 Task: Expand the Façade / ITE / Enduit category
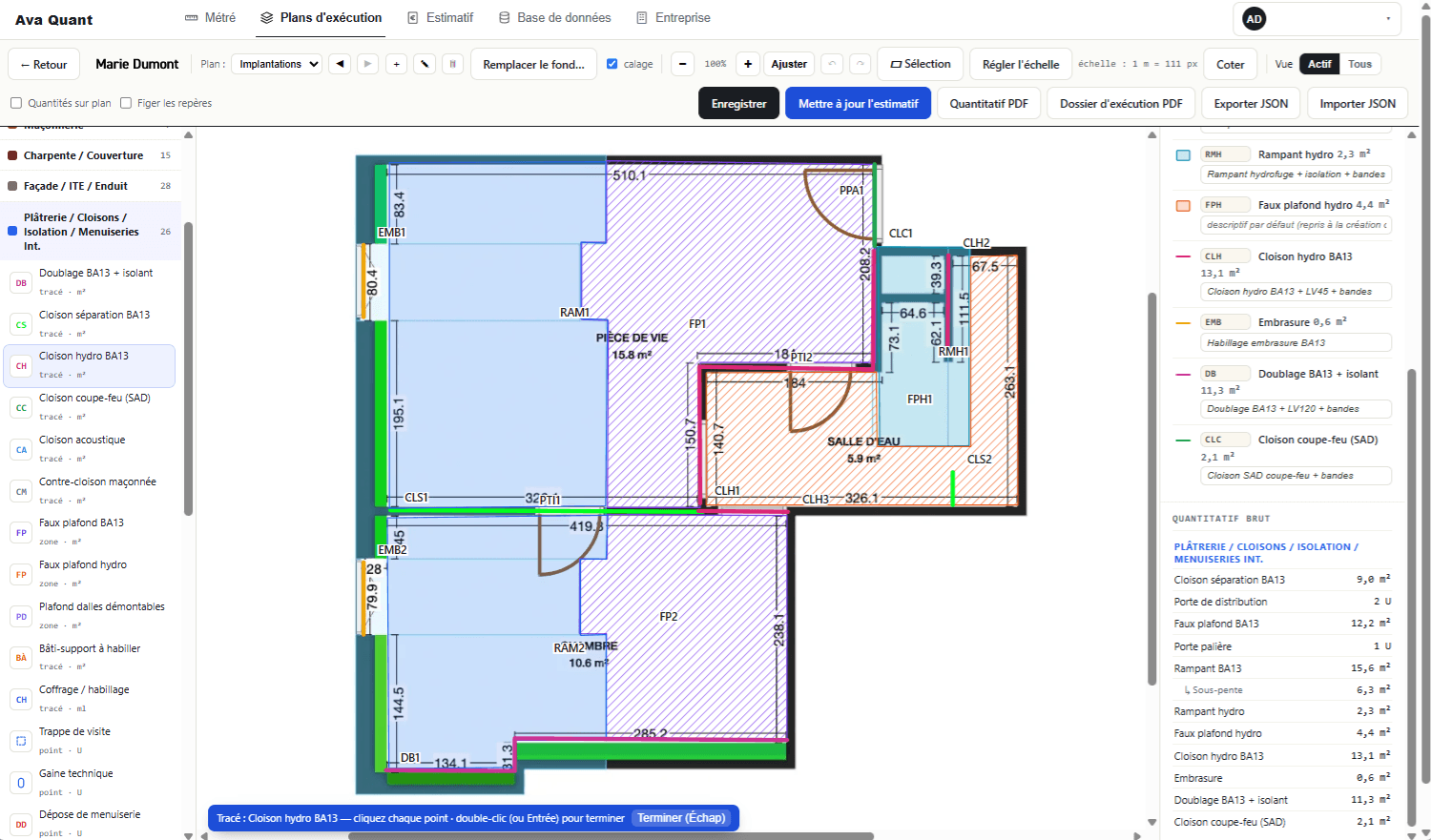tap(89, 186)
